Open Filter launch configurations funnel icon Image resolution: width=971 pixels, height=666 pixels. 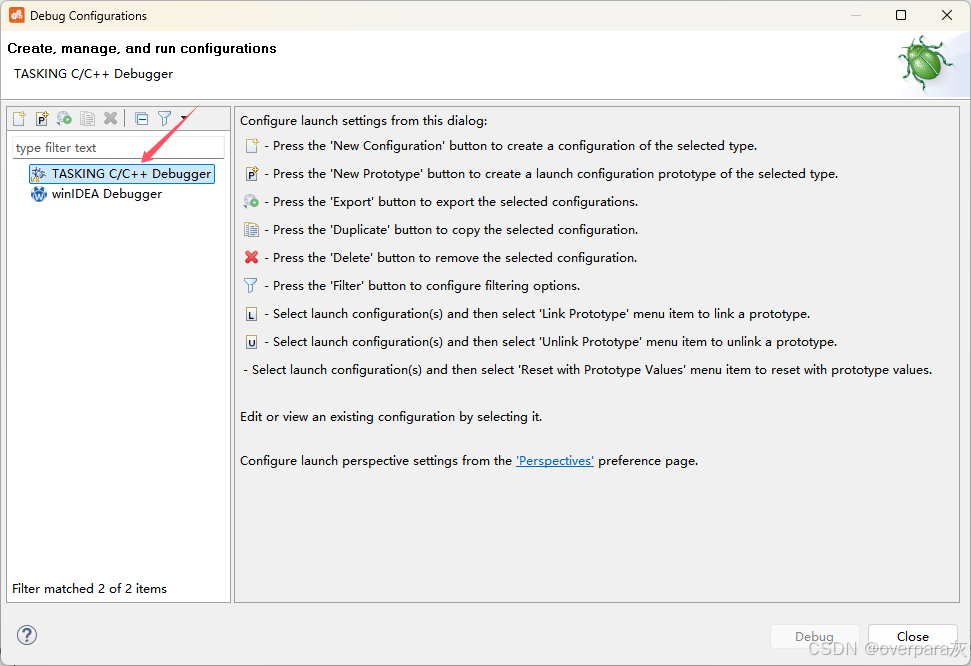(164, 118)
